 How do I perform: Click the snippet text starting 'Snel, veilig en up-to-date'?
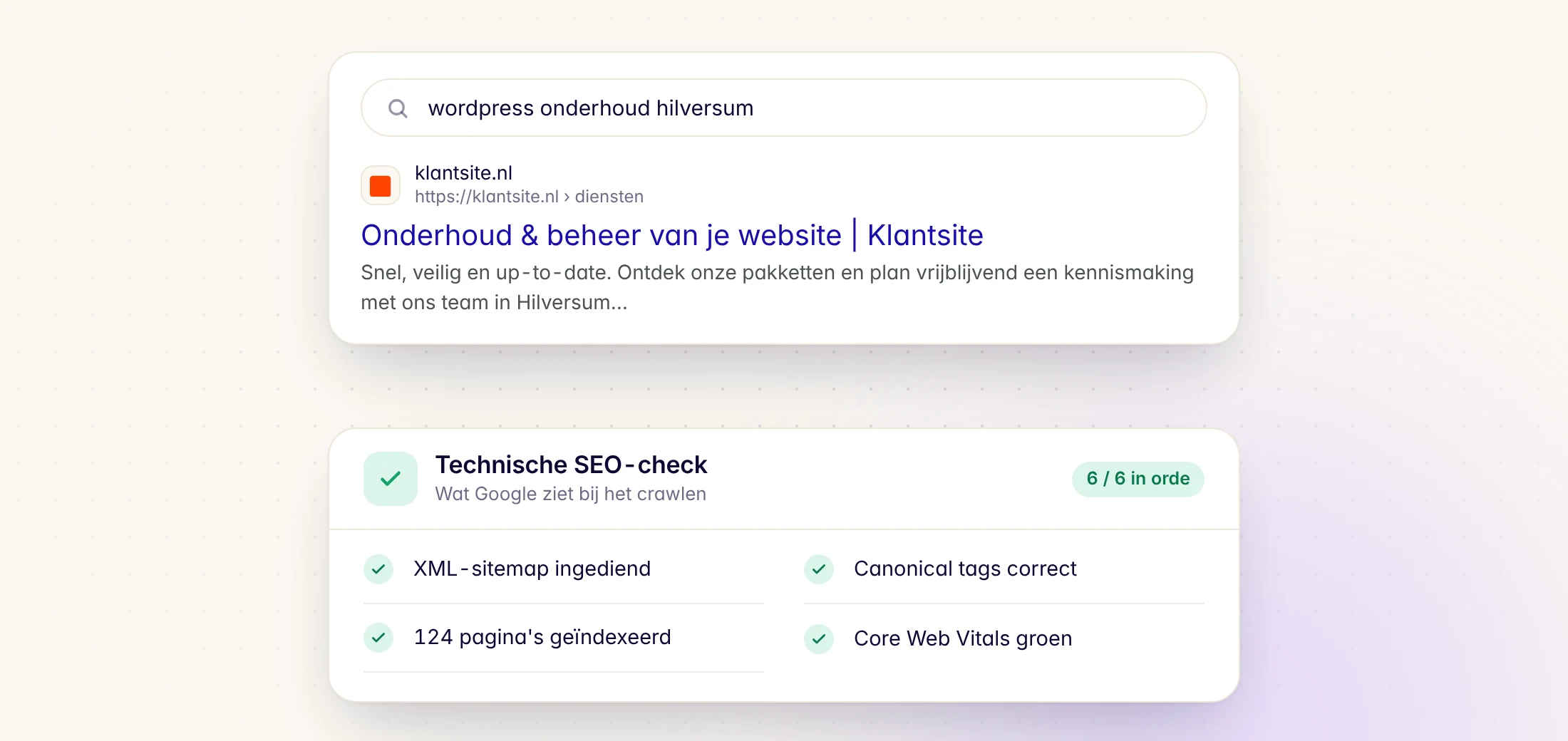(x=777, y=287)
